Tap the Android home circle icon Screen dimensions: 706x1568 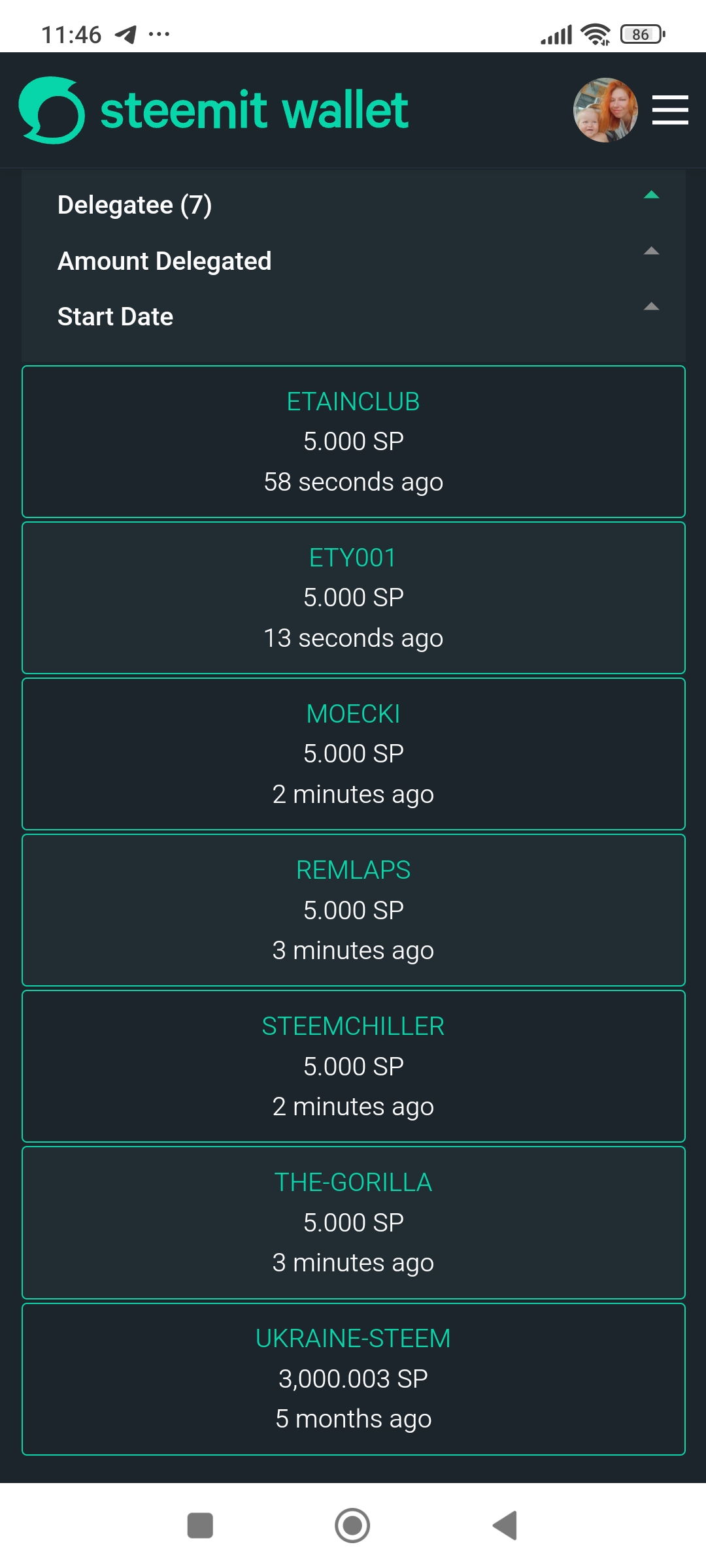(352, 1526)
